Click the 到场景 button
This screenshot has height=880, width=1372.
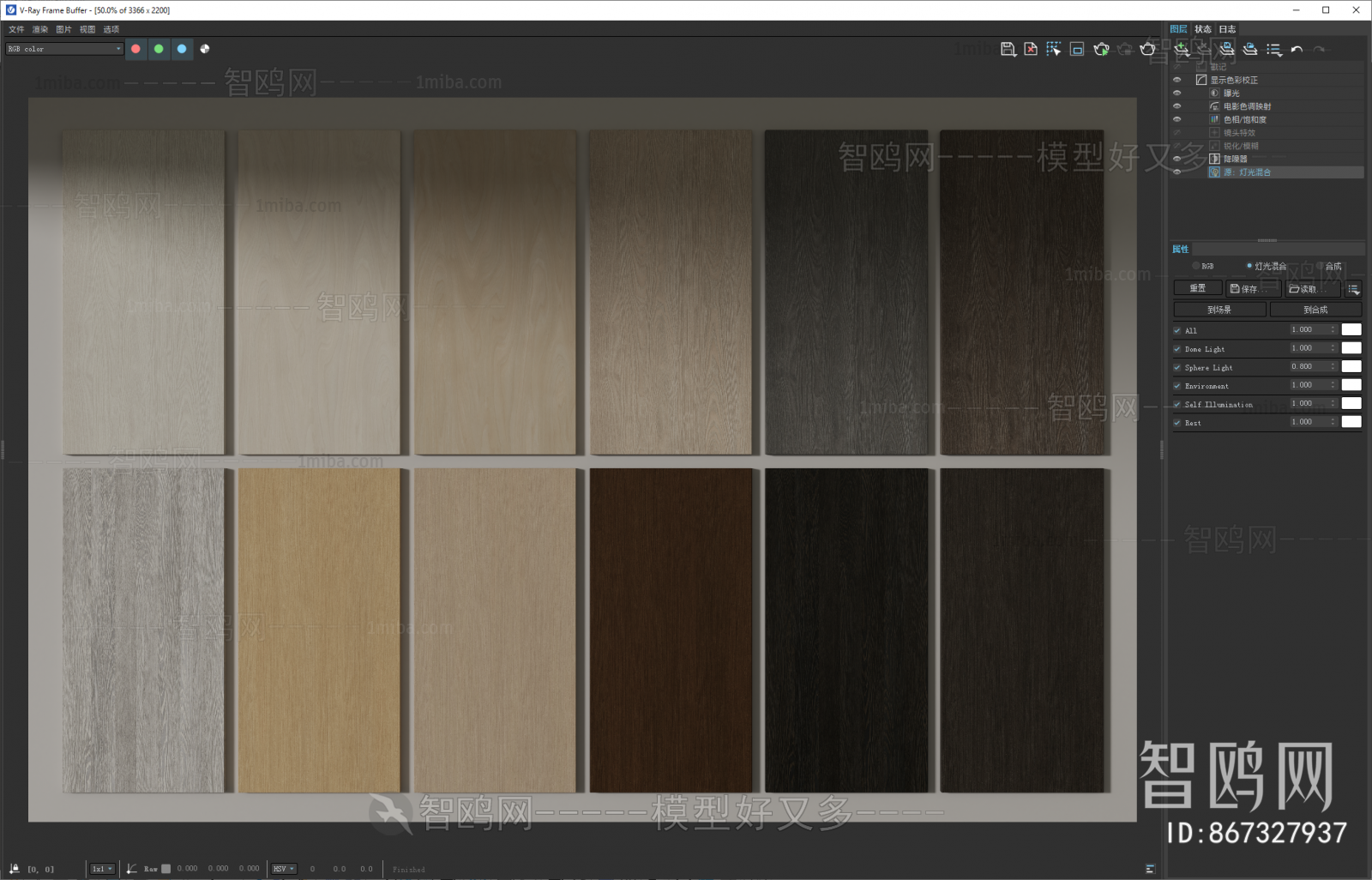[1219, 310]
